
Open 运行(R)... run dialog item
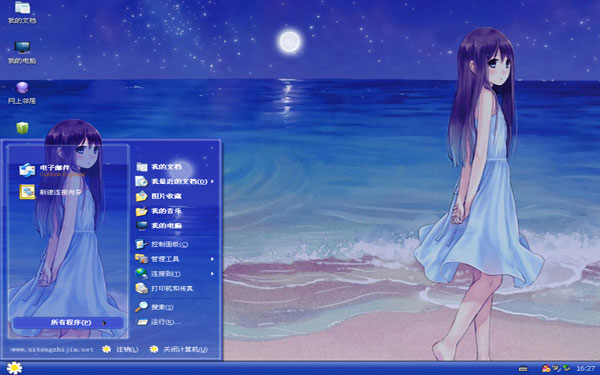[x=158, y=322]
